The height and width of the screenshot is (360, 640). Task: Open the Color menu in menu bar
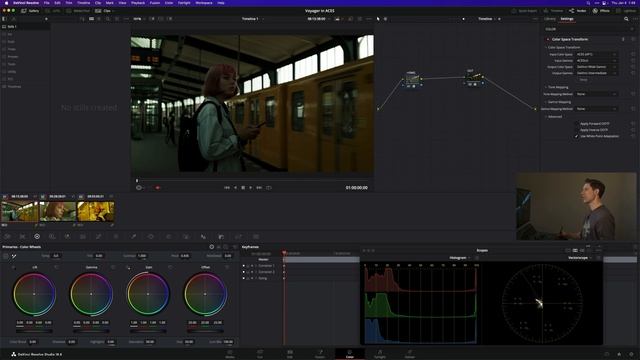pos(169,3)
